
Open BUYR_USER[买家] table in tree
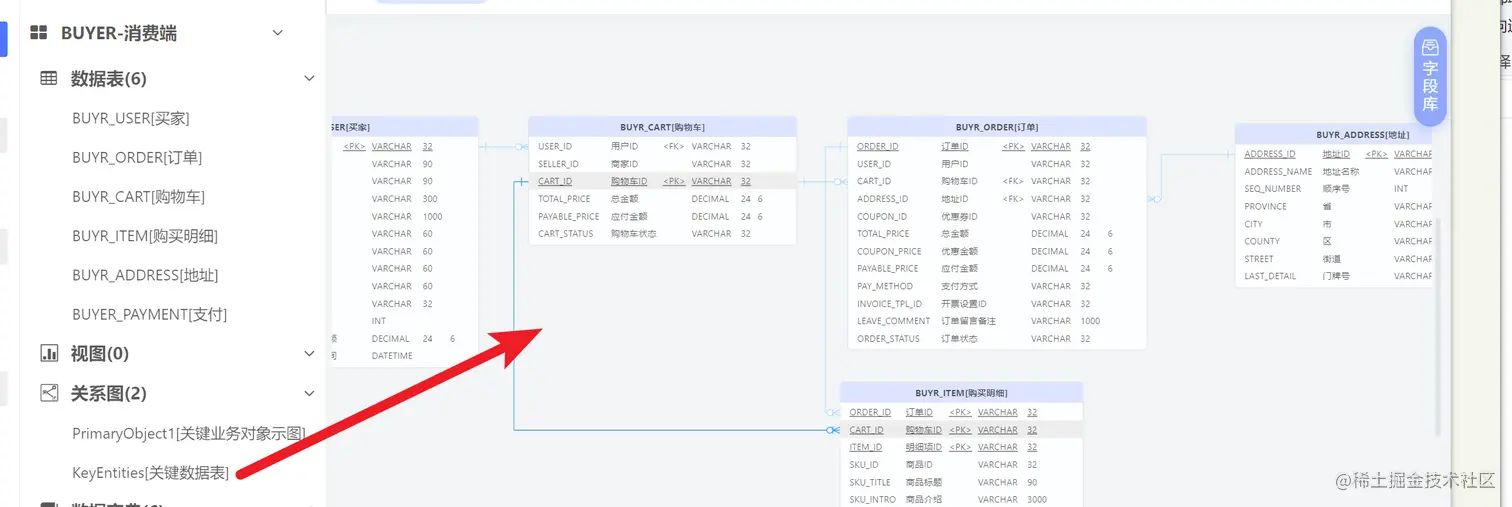131,118
